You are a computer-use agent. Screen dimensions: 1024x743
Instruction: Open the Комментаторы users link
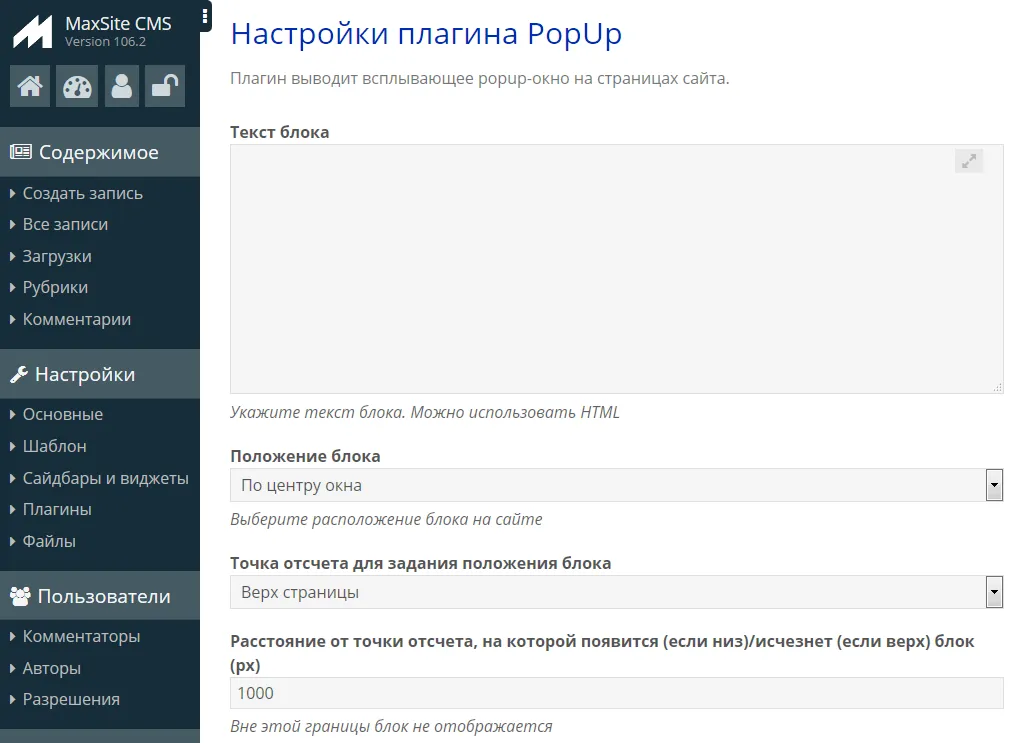click(81, 636)
